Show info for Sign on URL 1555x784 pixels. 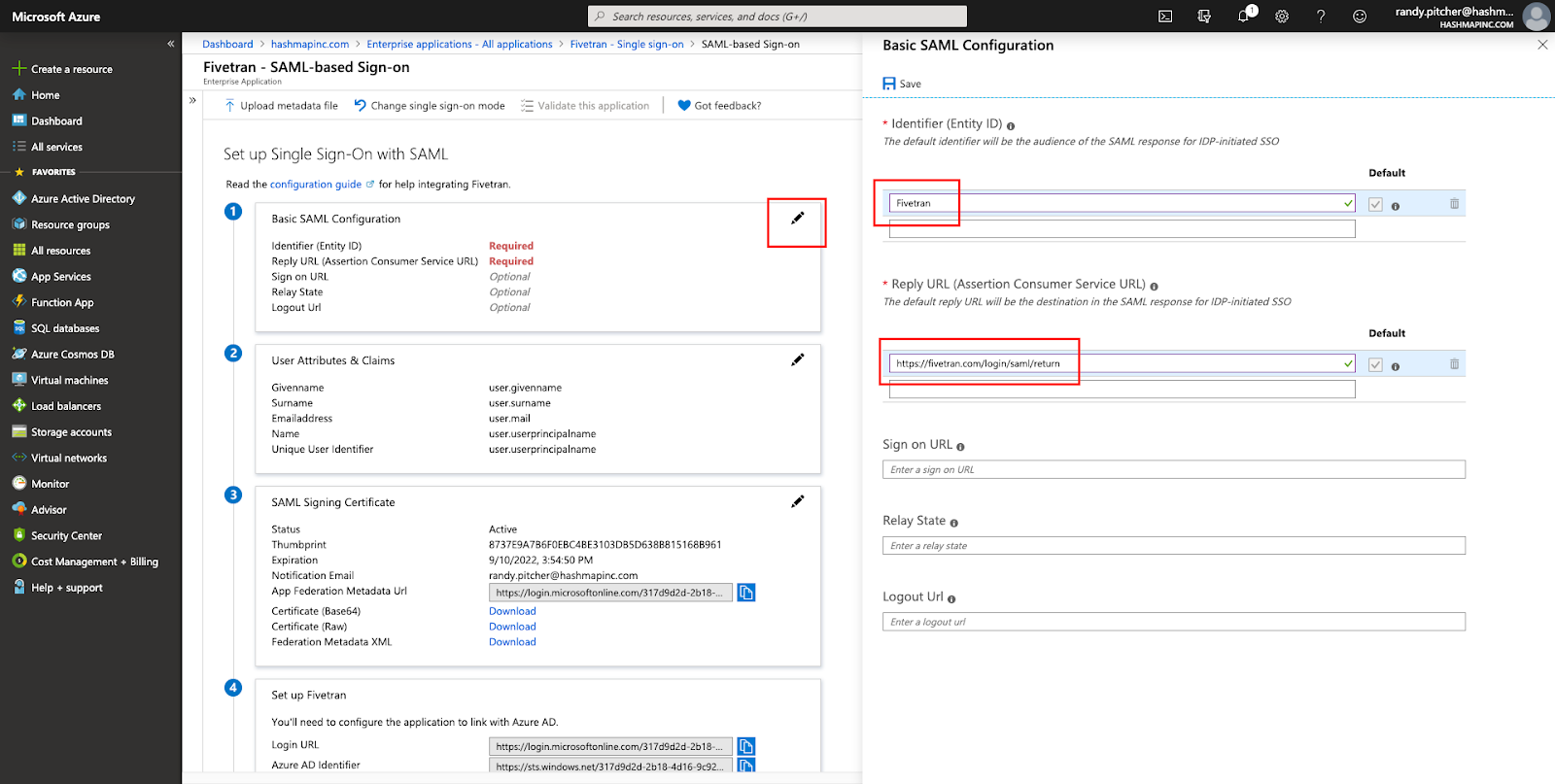pyautogui.click(x=960, y=447)
